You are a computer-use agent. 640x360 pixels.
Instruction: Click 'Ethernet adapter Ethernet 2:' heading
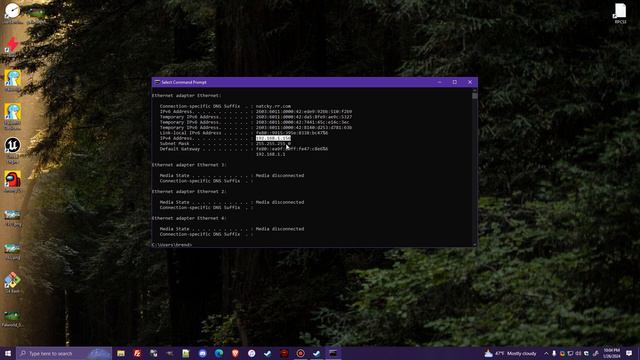[189, 191]
